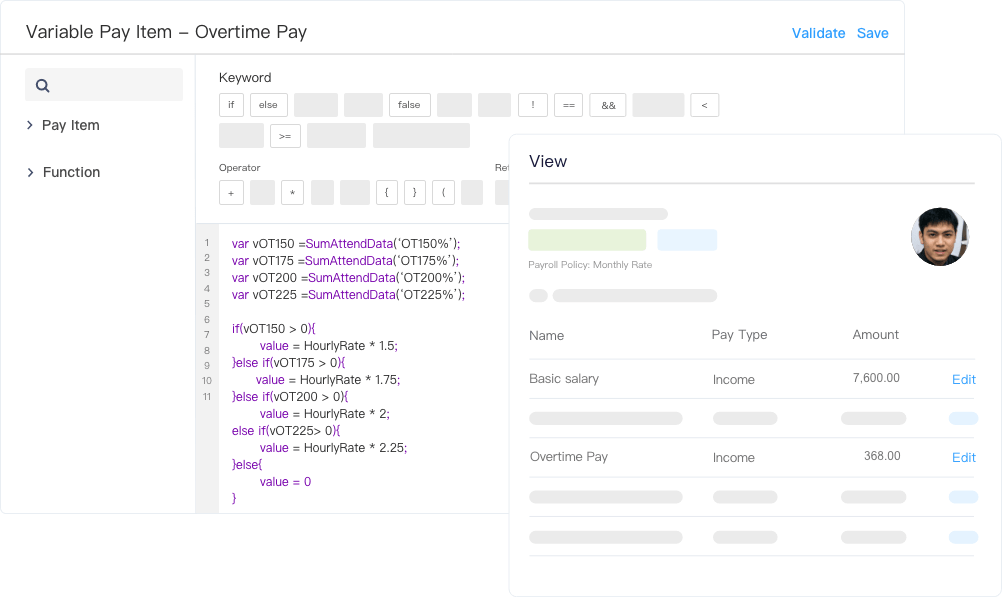
Task: Click code line with vOT150 declaration
Action: [346, 243]
